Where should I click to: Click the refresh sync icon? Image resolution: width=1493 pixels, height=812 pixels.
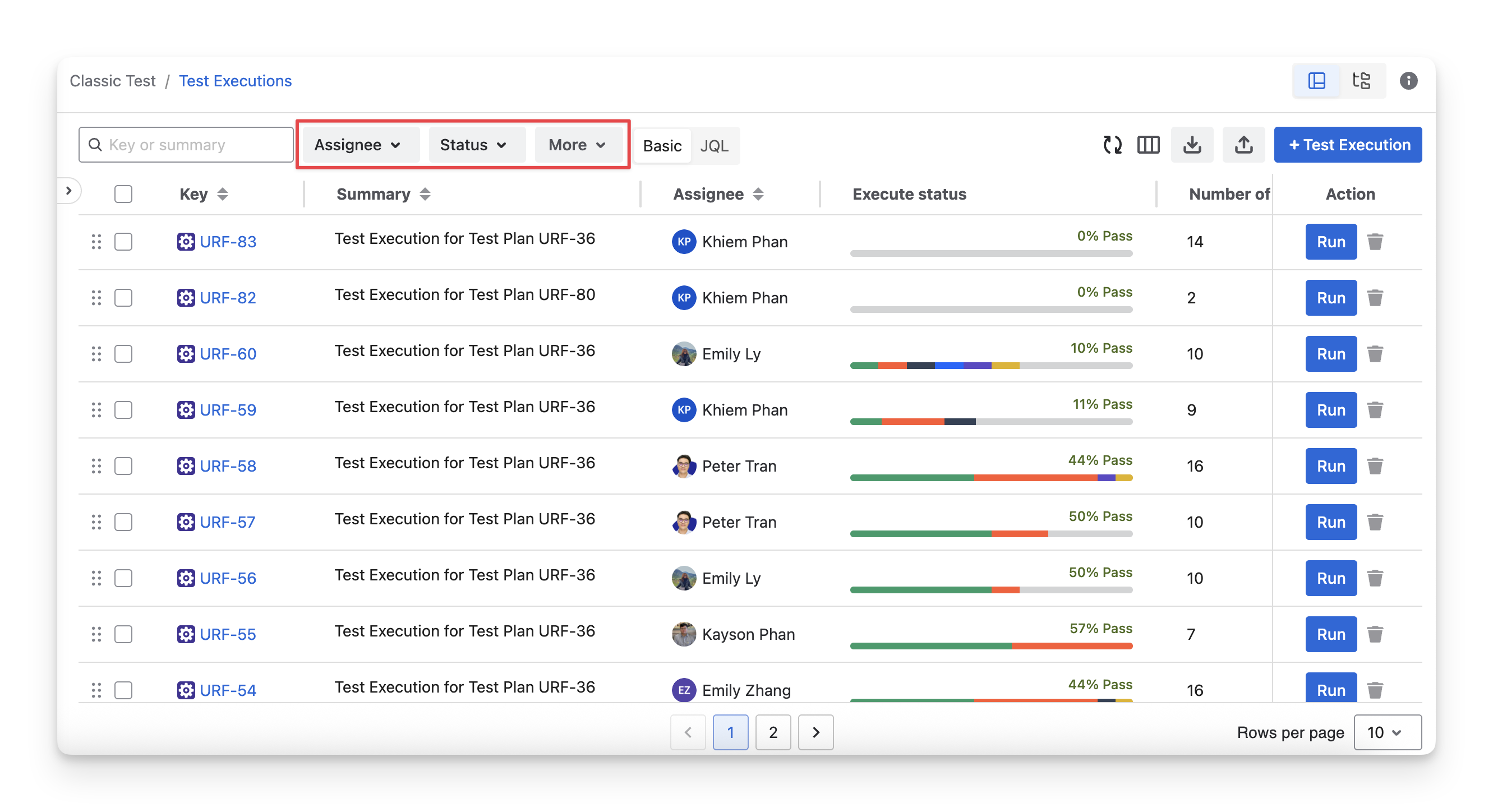1112,145
